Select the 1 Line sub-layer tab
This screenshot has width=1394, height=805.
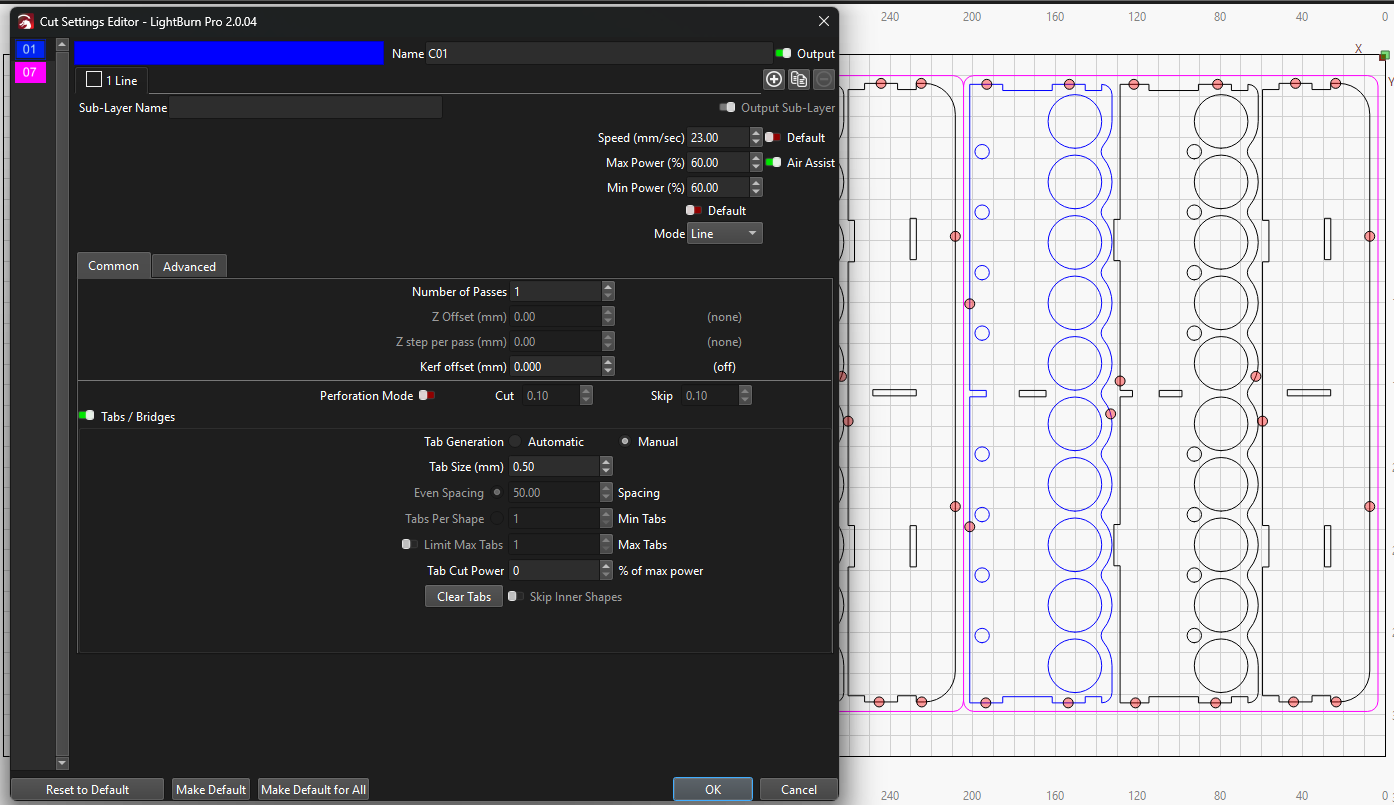[112, 80]
